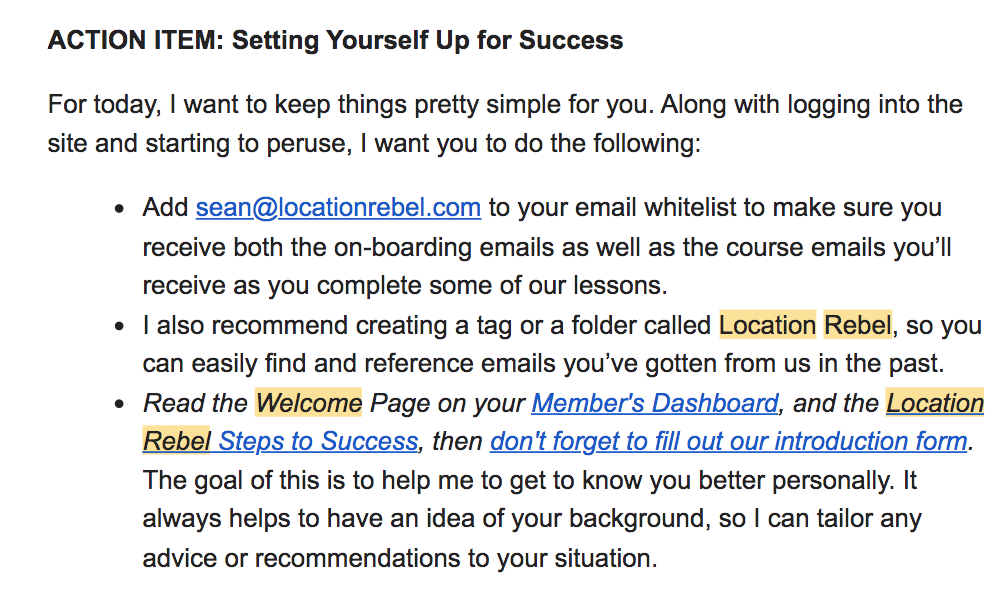Click the bullet marker beside "I also recommend"
Image resolution: width=1008 pixels, height=598 pixels.
[x=120, y=327]
